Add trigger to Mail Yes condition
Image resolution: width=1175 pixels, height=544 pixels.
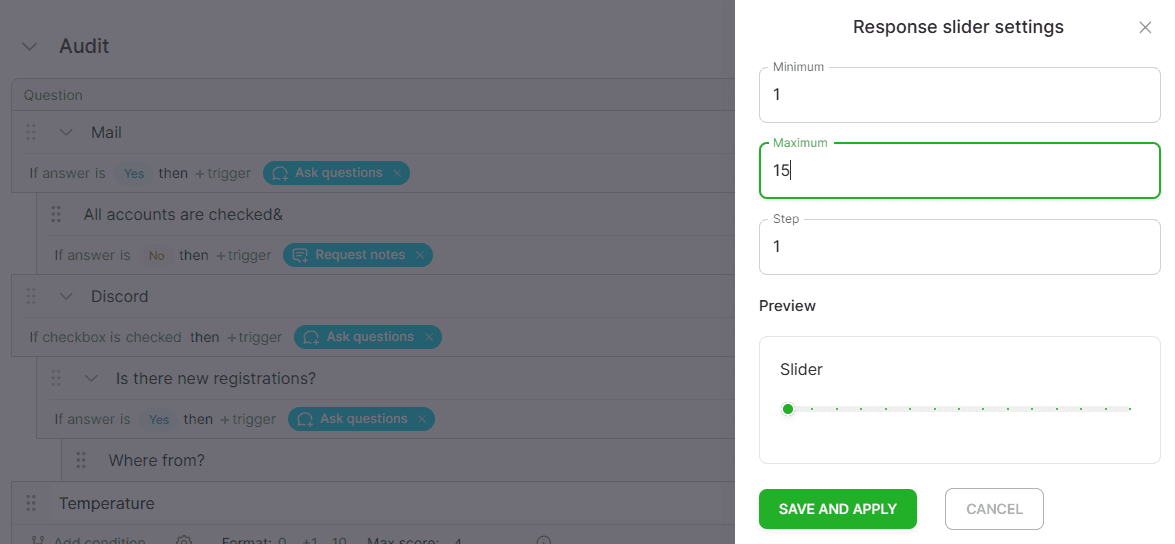pyautogui.click(x=223, y=173)
